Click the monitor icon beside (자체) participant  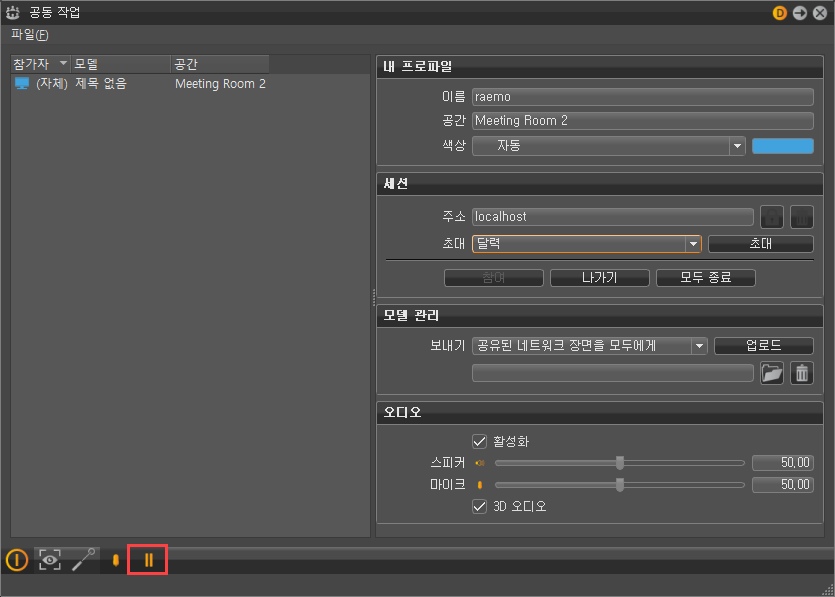pyautogui.click(x=22, y=84)
